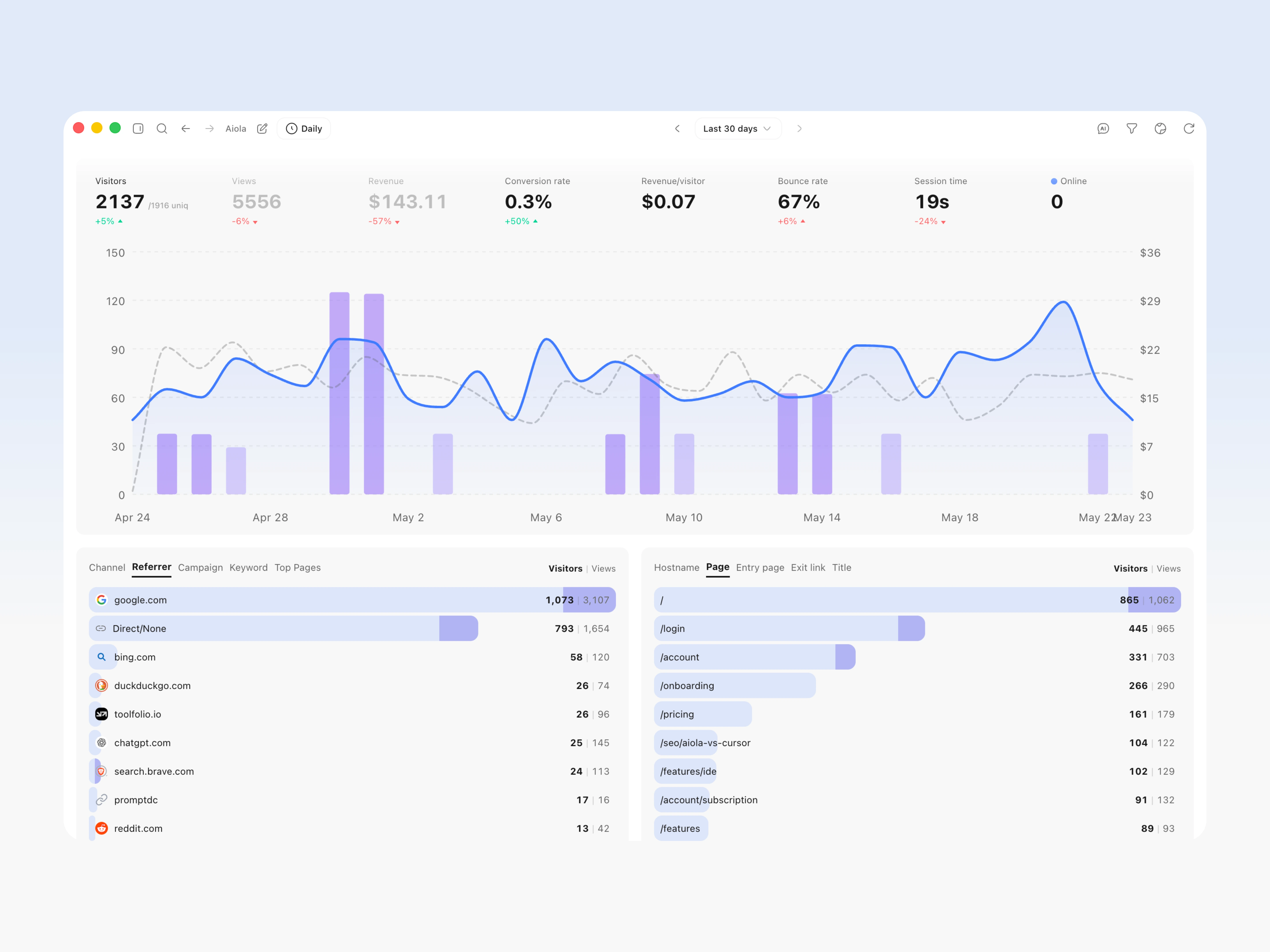Click the Brave search favicon

click(x=102, y=771)
